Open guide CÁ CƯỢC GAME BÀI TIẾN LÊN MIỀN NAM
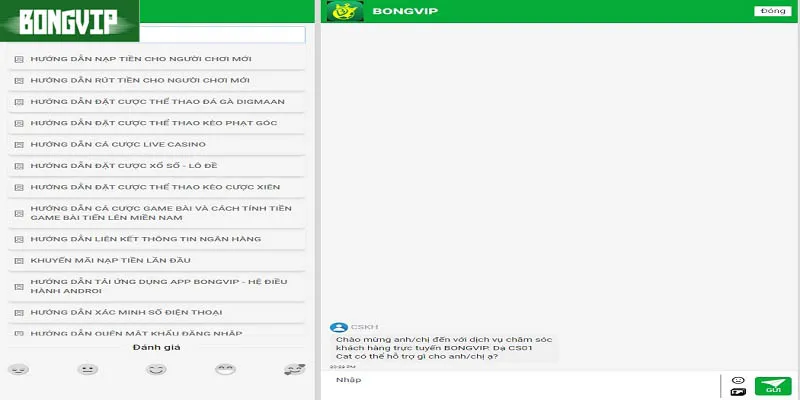This screenshot has width=800, height=400. 157,213
